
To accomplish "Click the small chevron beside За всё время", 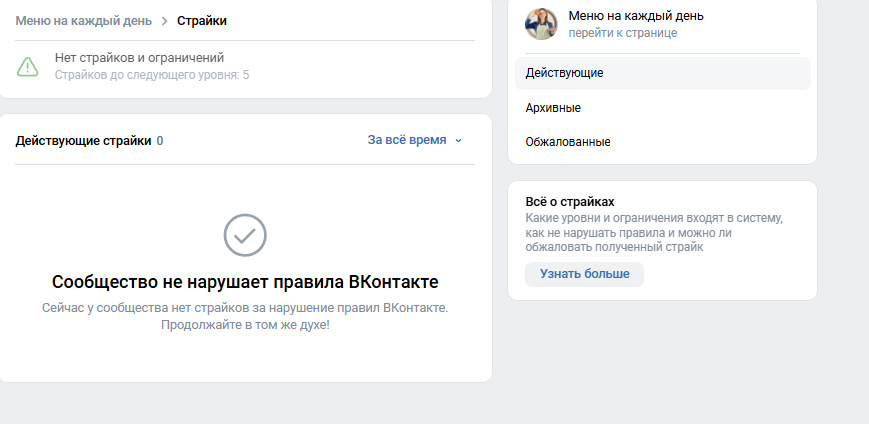I will [x=459, y=141].
